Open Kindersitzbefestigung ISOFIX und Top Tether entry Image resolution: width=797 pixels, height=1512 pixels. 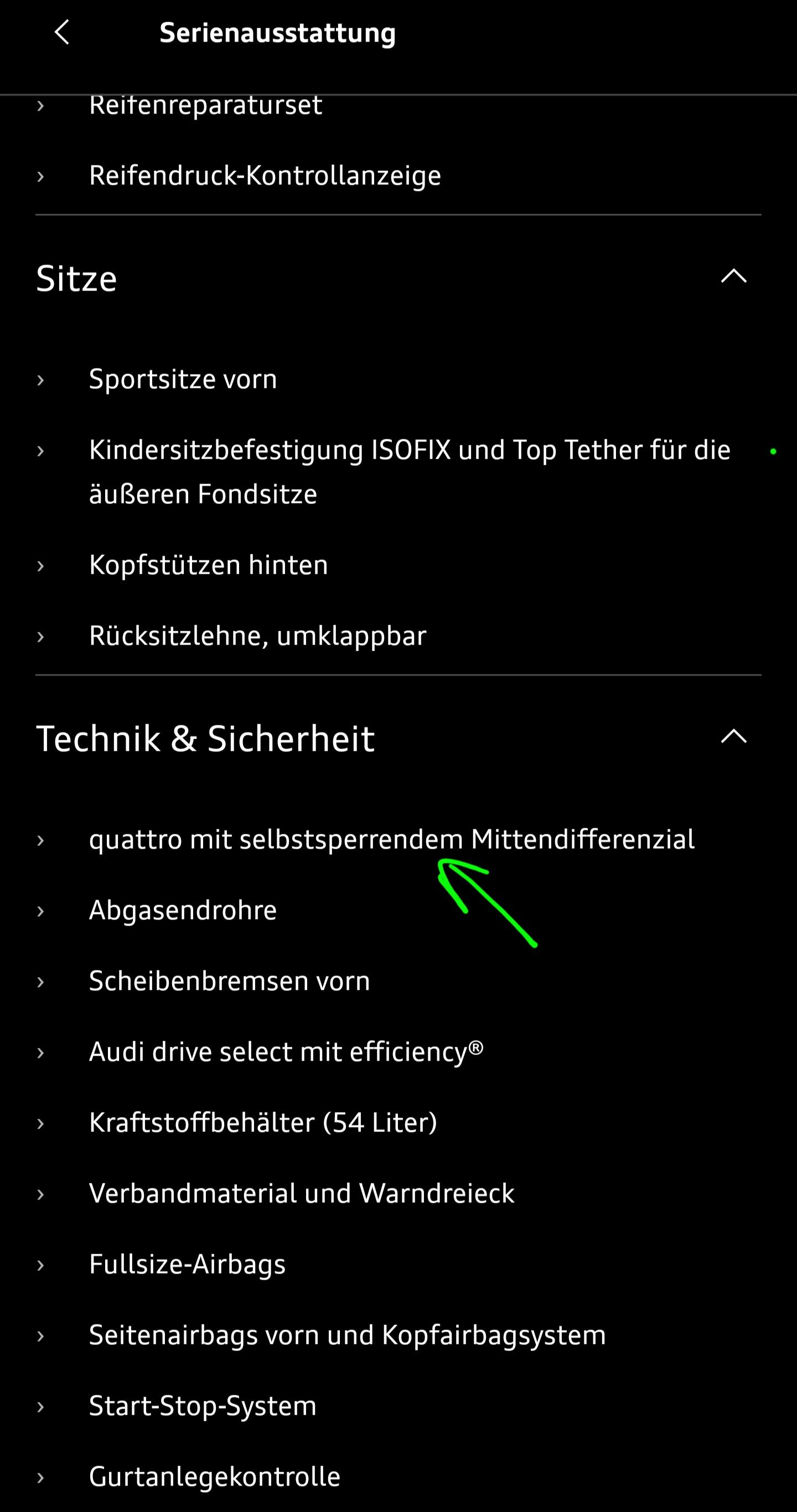[410, 472]
